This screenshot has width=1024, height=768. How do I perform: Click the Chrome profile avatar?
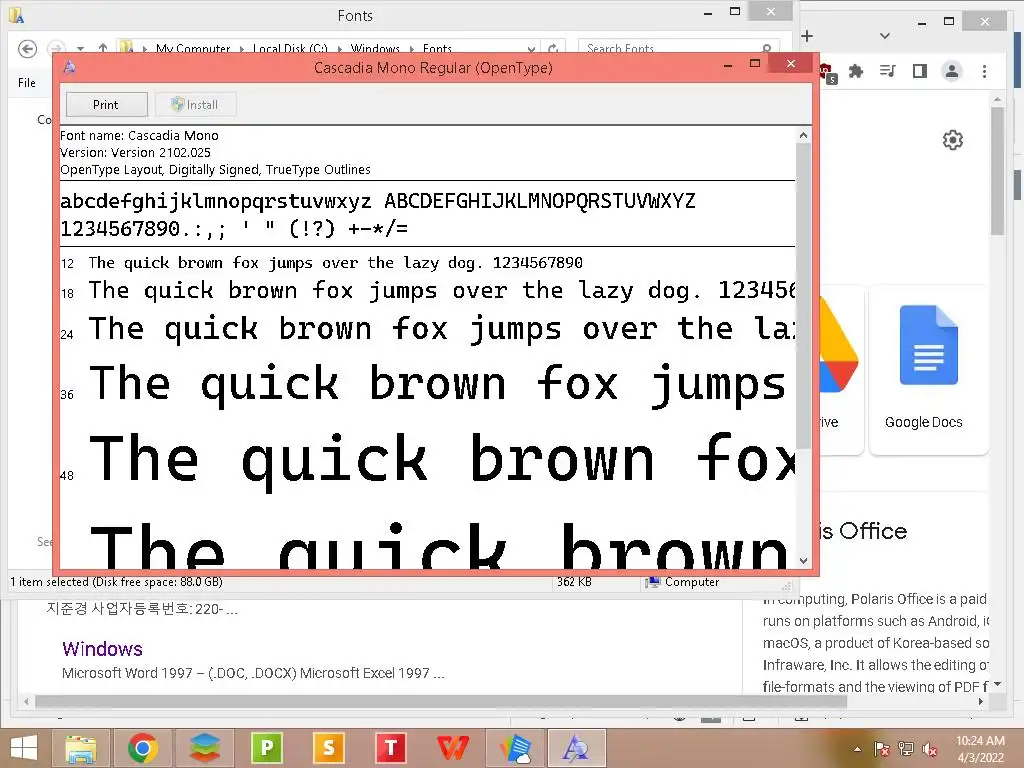pyautogui.click(x=952, y=71)
